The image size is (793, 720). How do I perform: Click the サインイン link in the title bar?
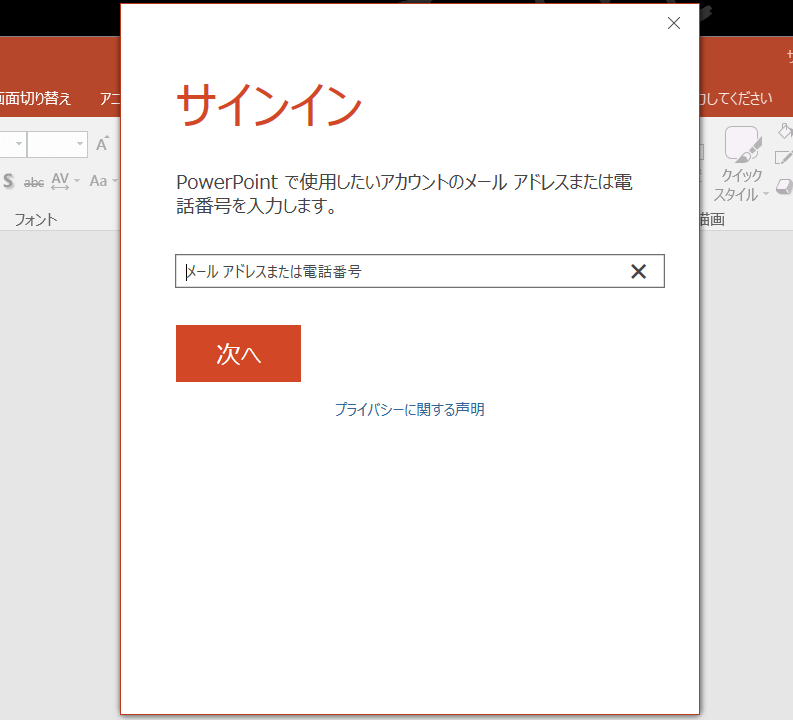click(x=789, y=58)
